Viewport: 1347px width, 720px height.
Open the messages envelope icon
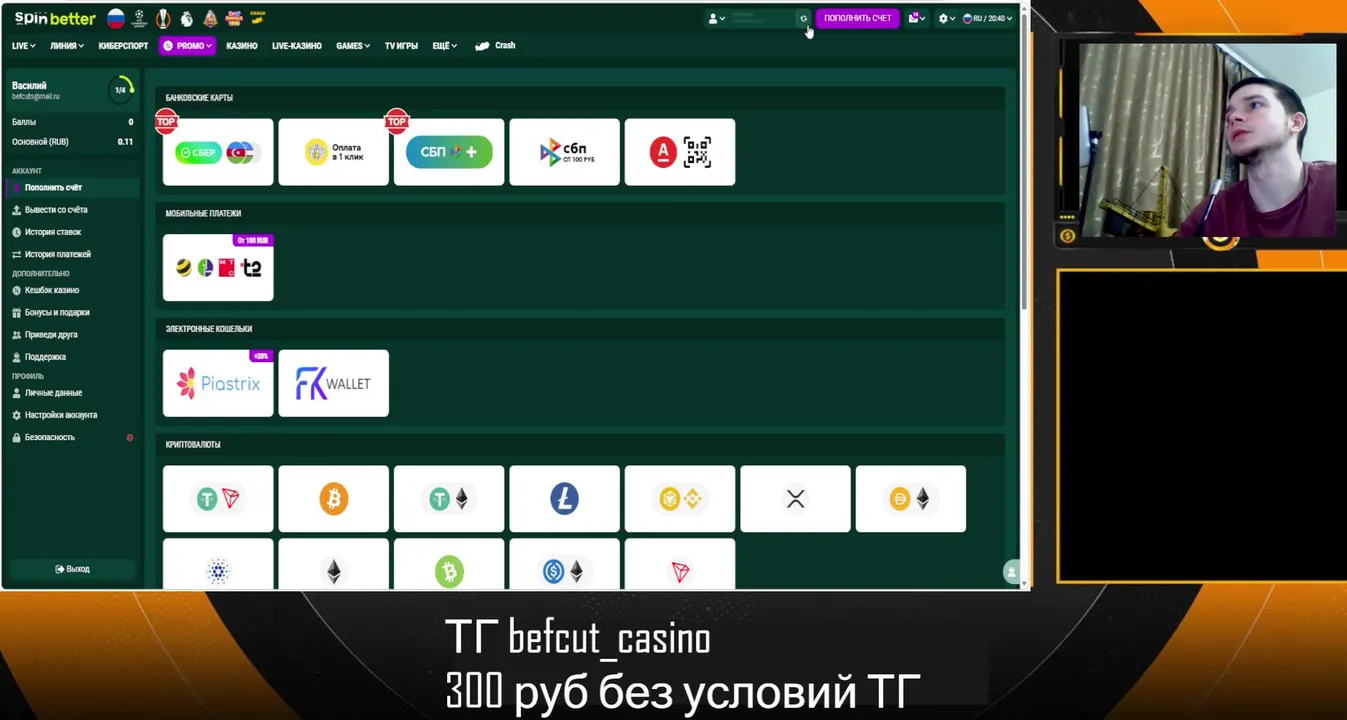click(x=916, y=18)
